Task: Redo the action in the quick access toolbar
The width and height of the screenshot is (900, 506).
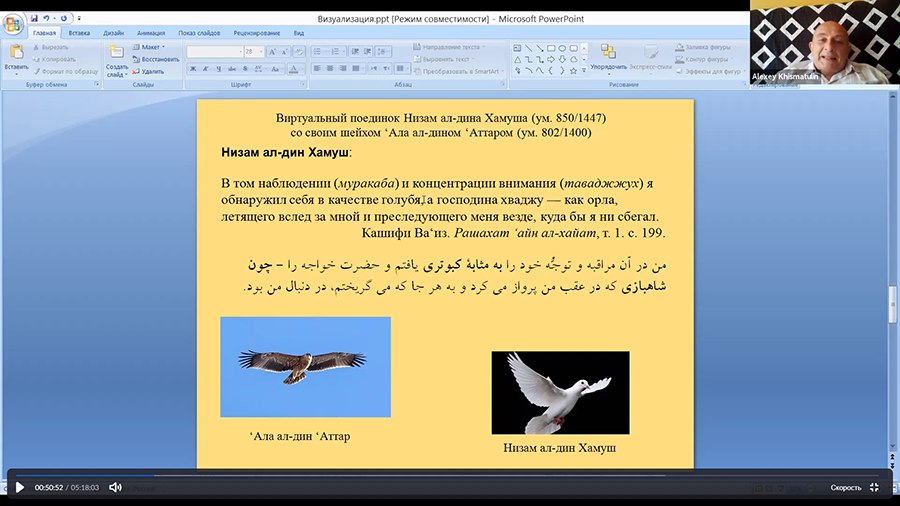Action: point(64,18)
